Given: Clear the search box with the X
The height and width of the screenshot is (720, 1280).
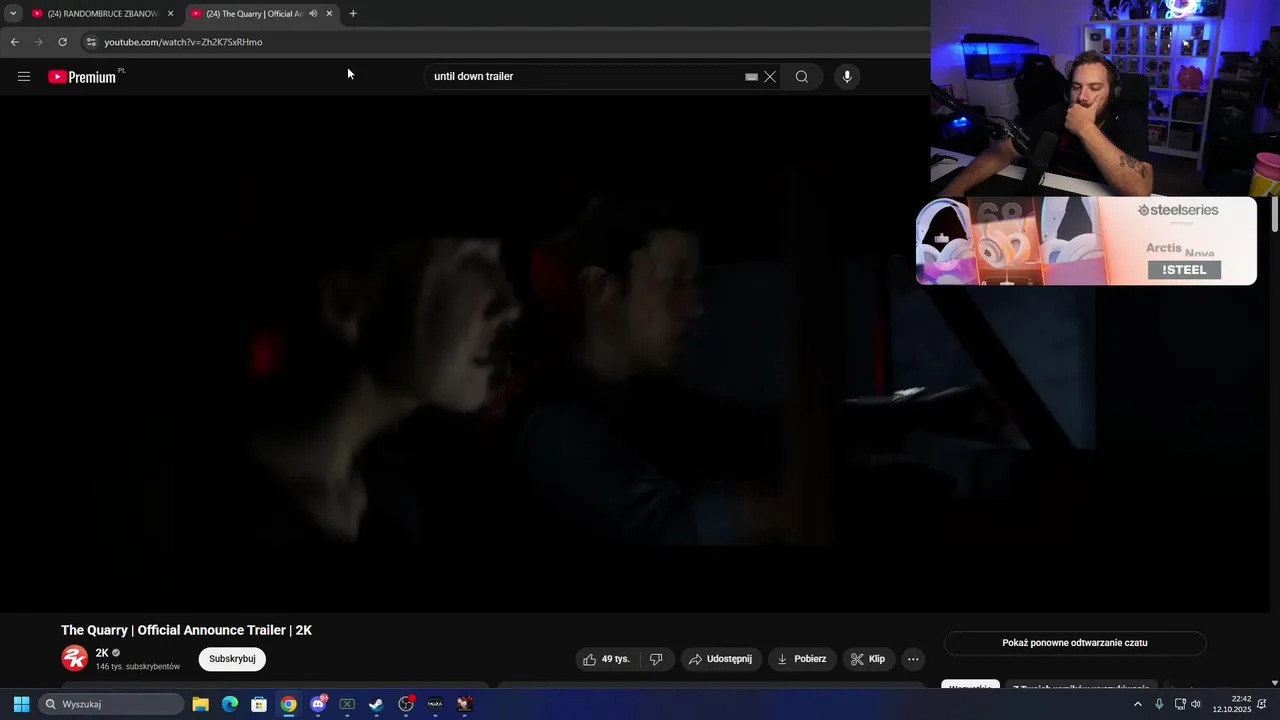Looking at the screenshot, I should (x=770, y=77).
